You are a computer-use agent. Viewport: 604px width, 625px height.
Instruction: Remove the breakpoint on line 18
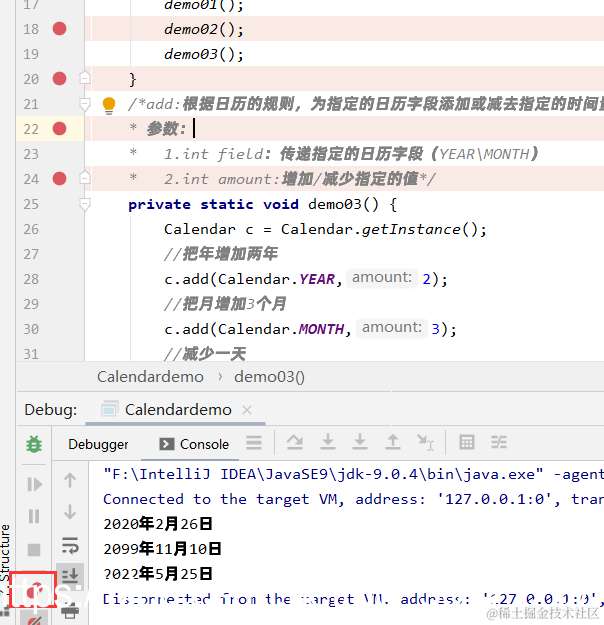59,29
